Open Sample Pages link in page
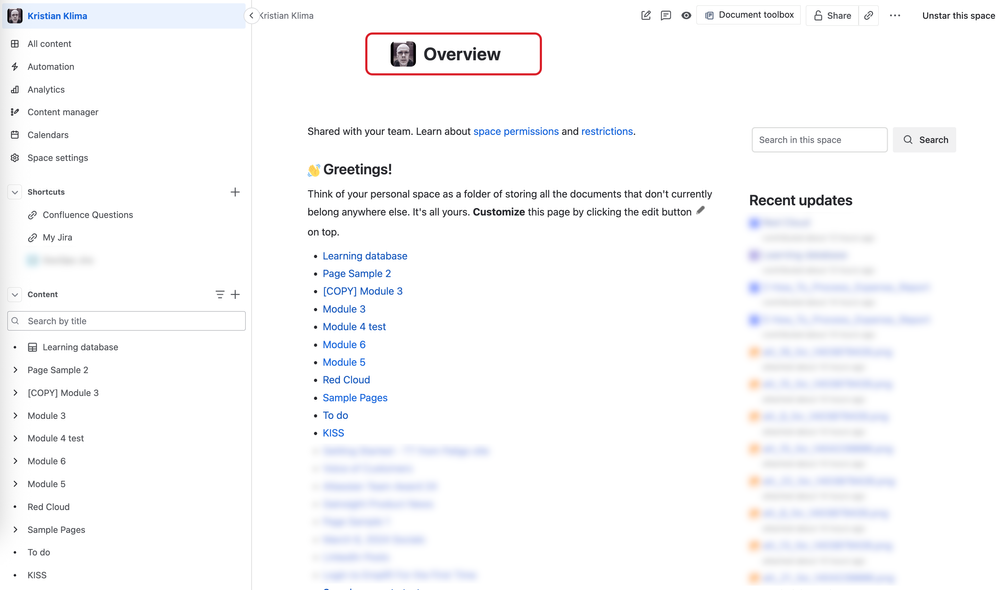The image size is (998, 590). point(355,398)
